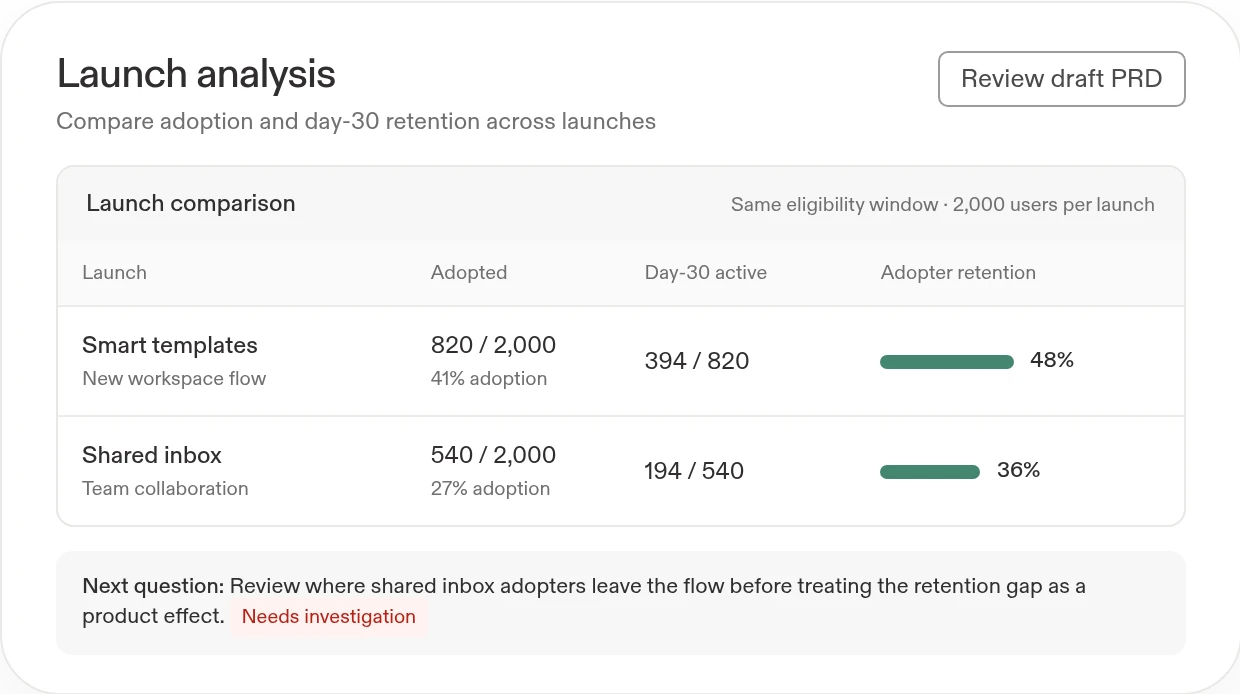Open the Review draft PRD button
The width and height of the screenshot is (1240, 694).
1061,79
